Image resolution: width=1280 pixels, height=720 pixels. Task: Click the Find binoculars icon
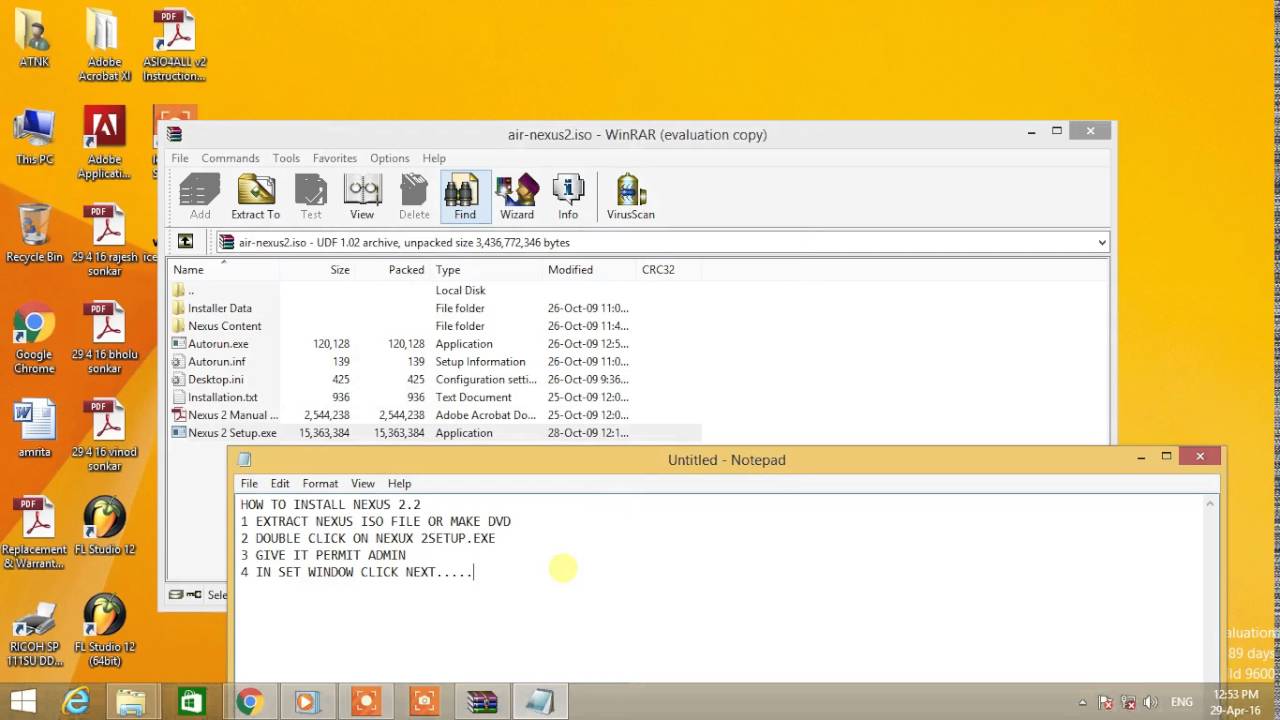click(x=465, y=197)
